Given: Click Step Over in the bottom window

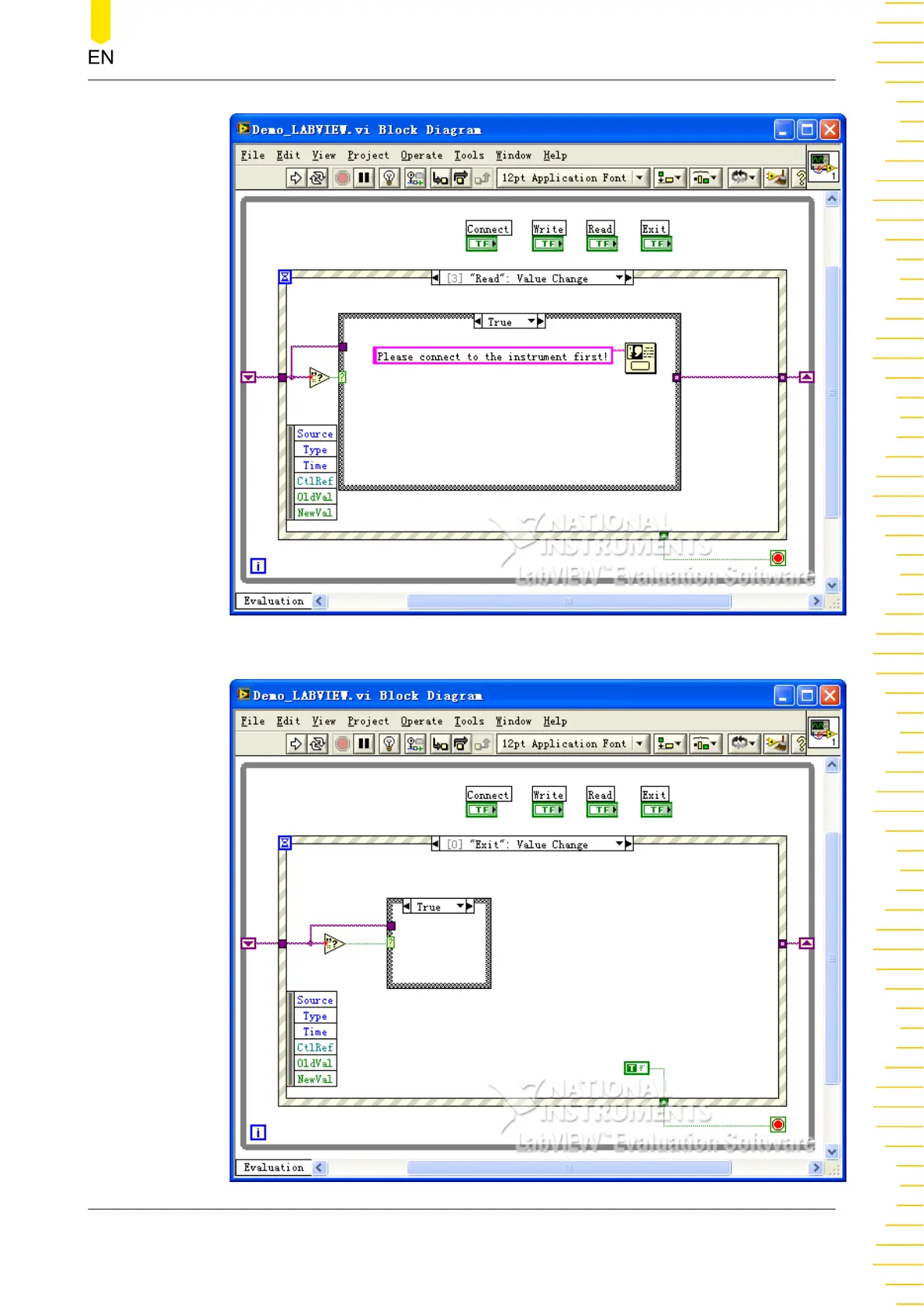Looking at the screenshot, I should point(461,744).
